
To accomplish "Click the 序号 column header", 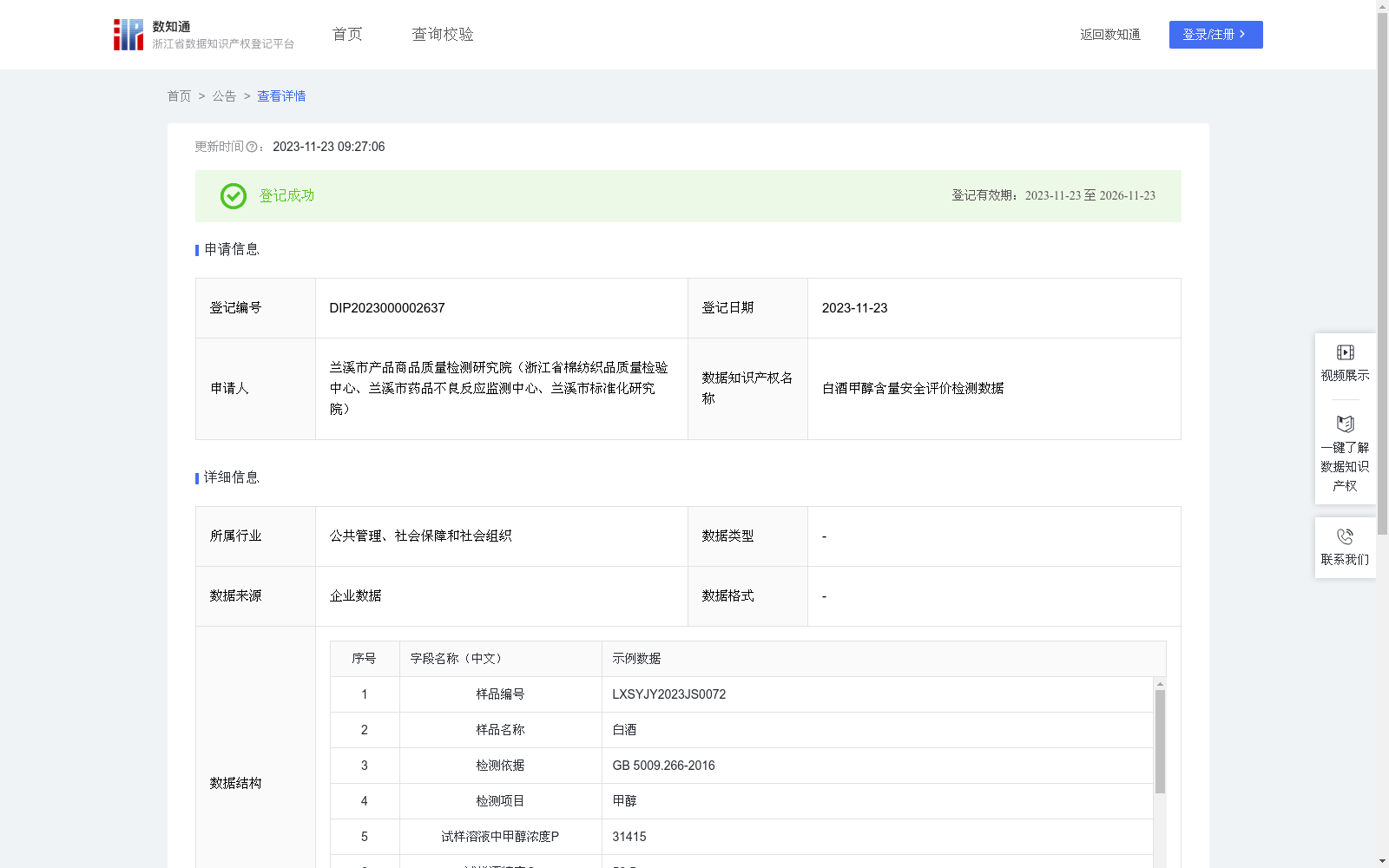I will pyautogui.click(x=364, y=659).
